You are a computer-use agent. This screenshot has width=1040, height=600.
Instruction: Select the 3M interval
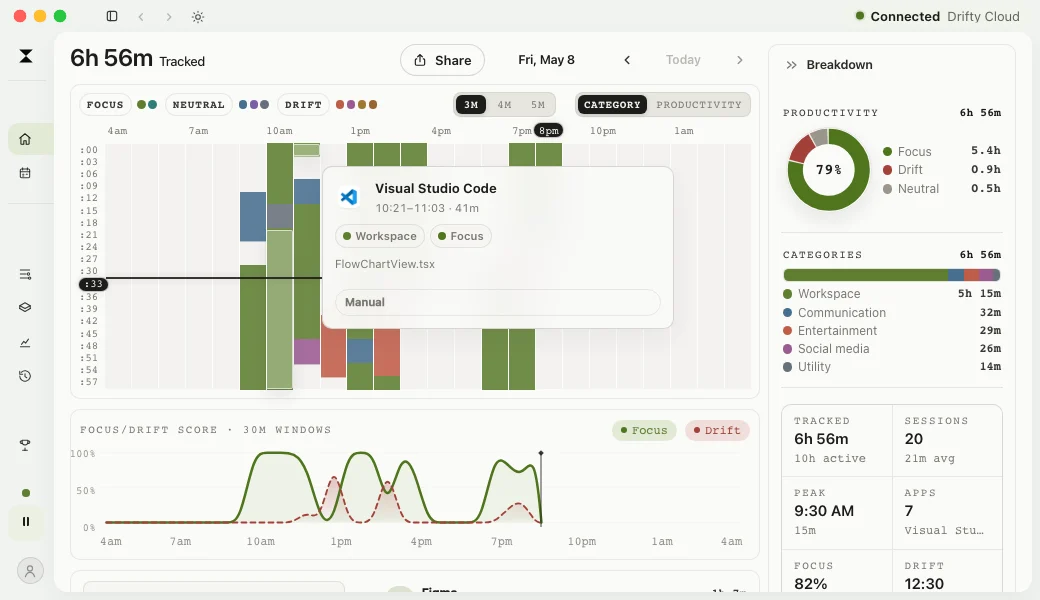[471, 105]
